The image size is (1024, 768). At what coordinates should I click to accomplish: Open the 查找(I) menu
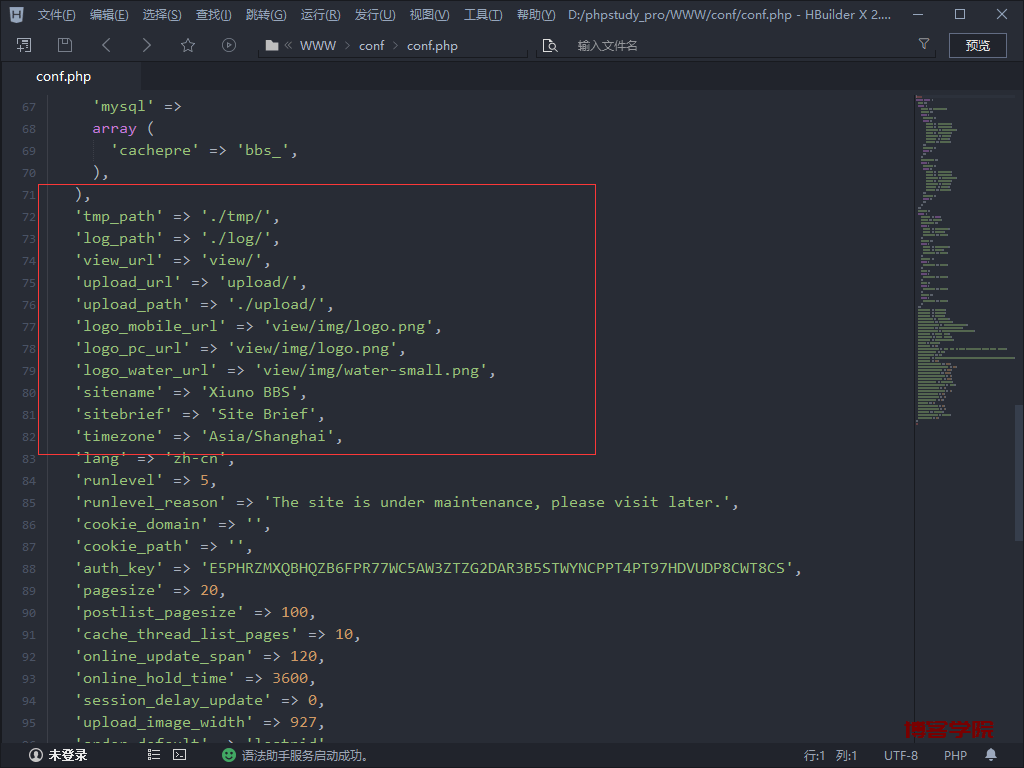click(x=214, y=14)
